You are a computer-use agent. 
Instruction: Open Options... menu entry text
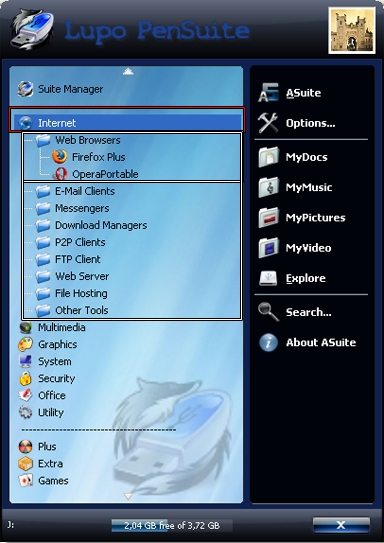point(310,123)
